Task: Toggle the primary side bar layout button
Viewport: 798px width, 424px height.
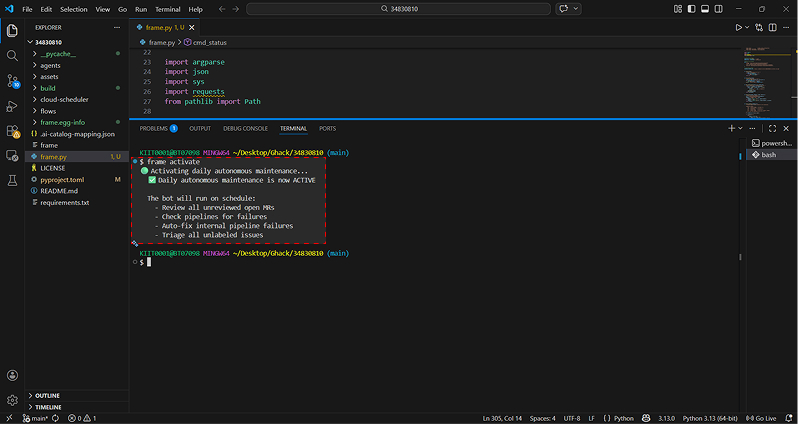Action: [x=692, y=9]
